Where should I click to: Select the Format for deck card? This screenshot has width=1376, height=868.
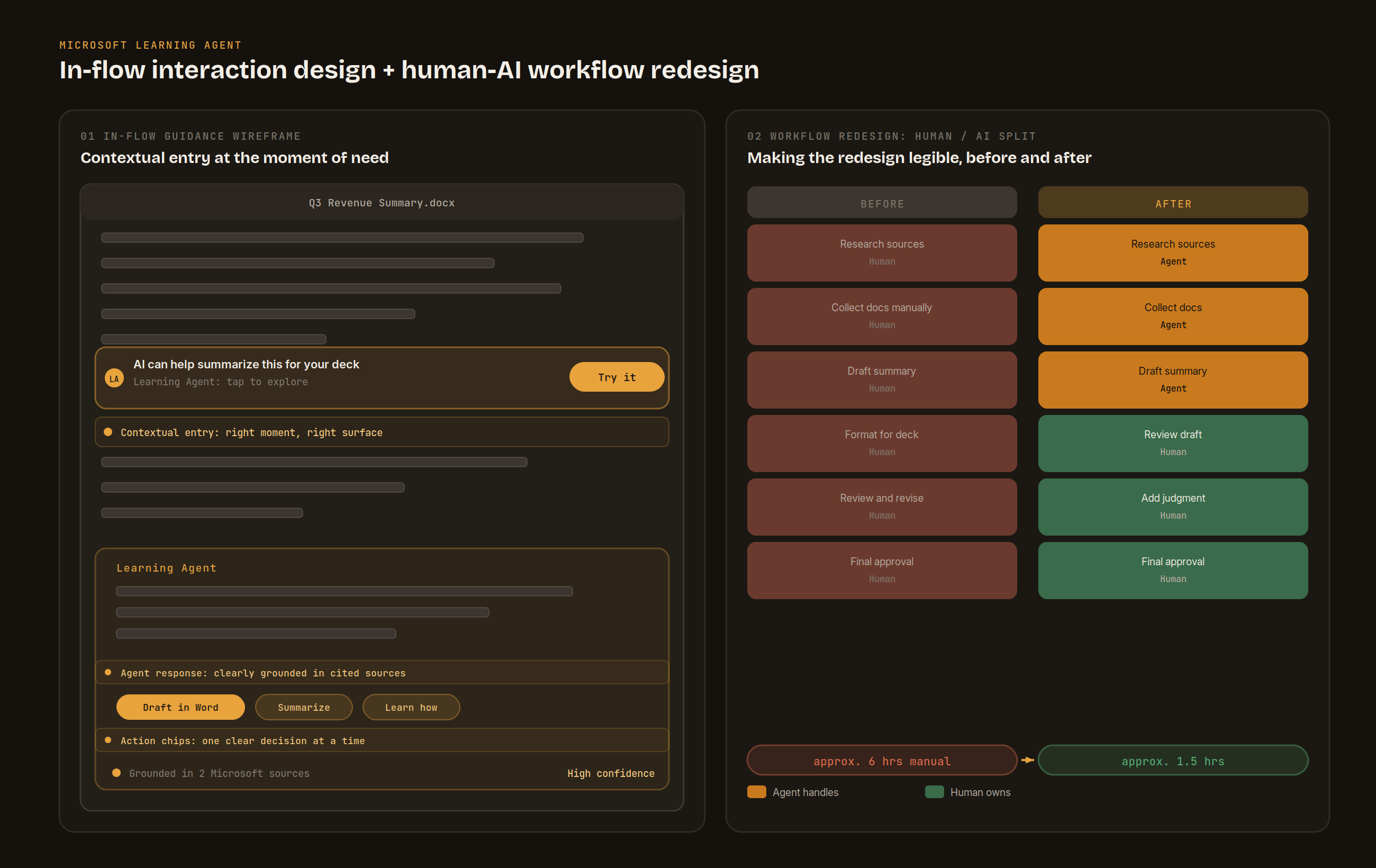pos(882,443)
